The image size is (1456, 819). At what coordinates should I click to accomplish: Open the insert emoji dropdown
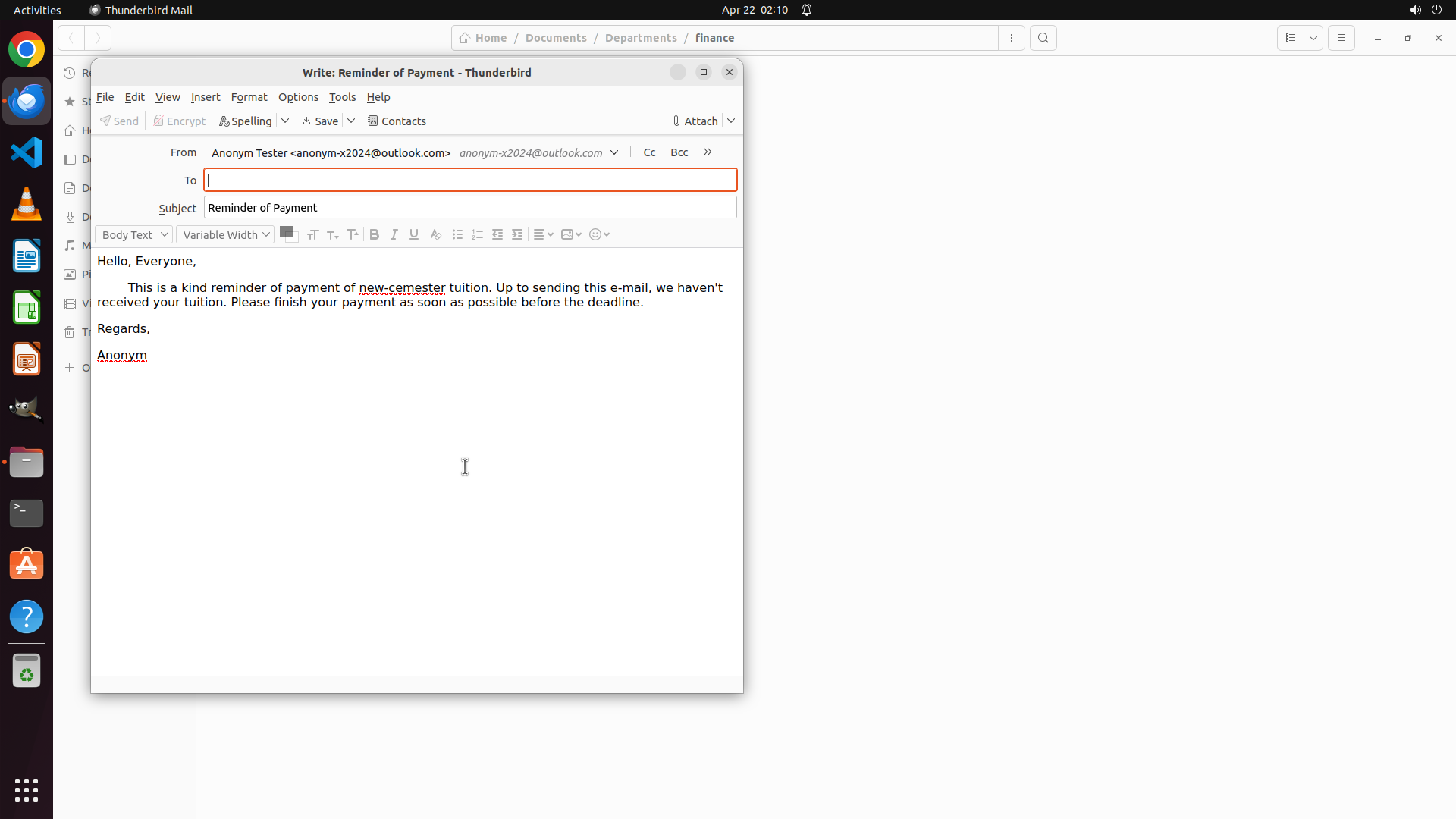pyautogui.click(x=599, y=234)
